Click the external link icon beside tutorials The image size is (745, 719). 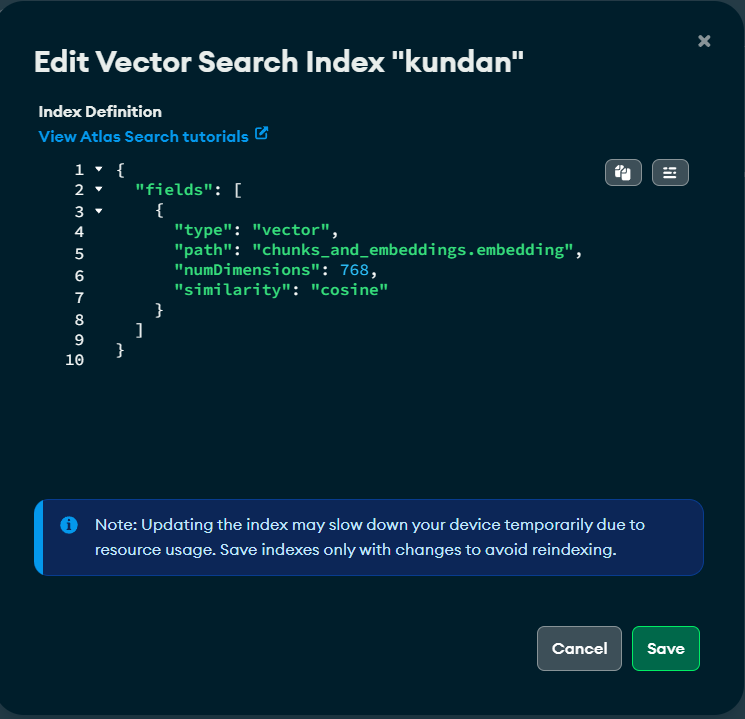point(262,134)
